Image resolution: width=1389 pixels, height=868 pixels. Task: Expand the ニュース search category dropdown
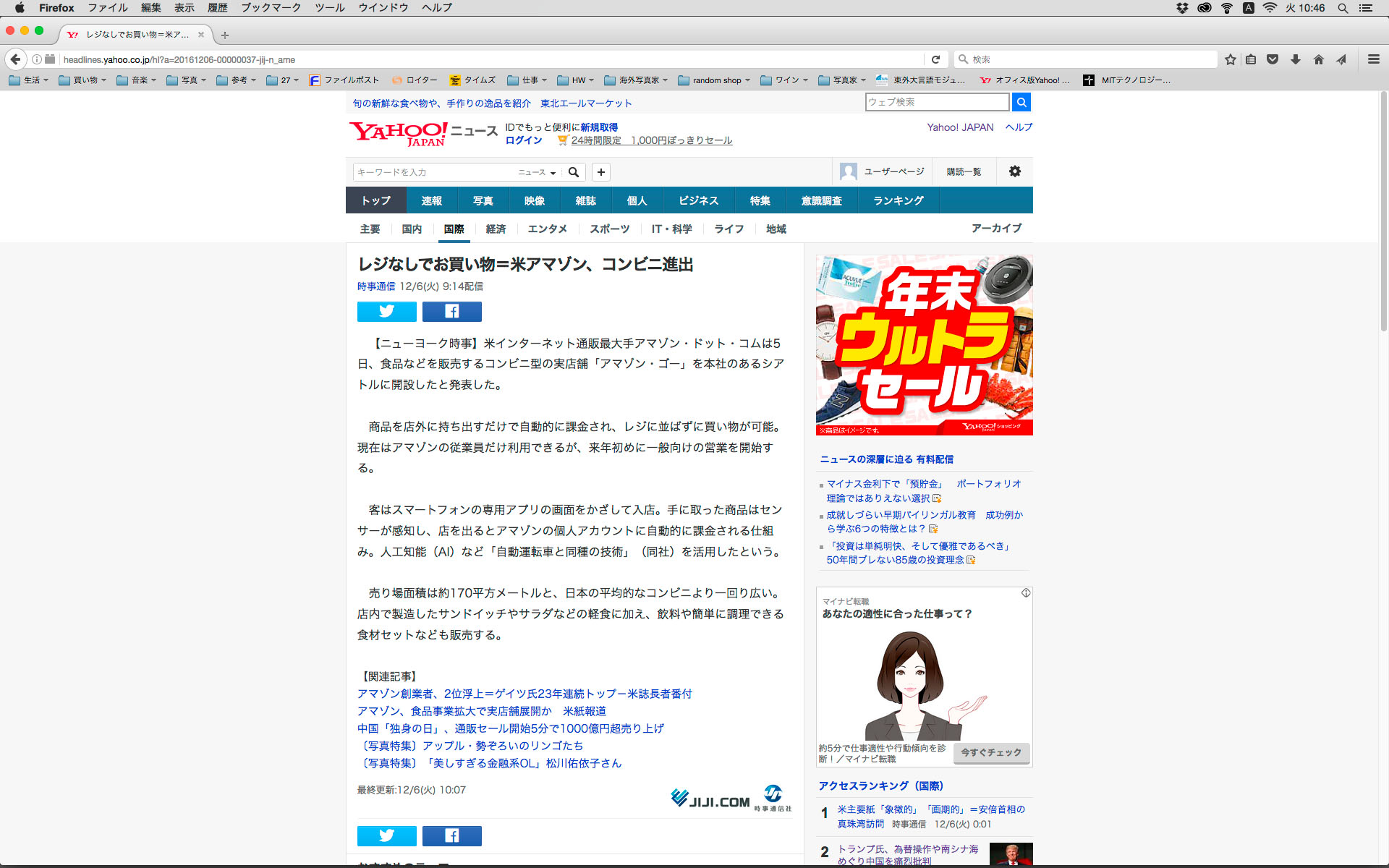(537, 172)
